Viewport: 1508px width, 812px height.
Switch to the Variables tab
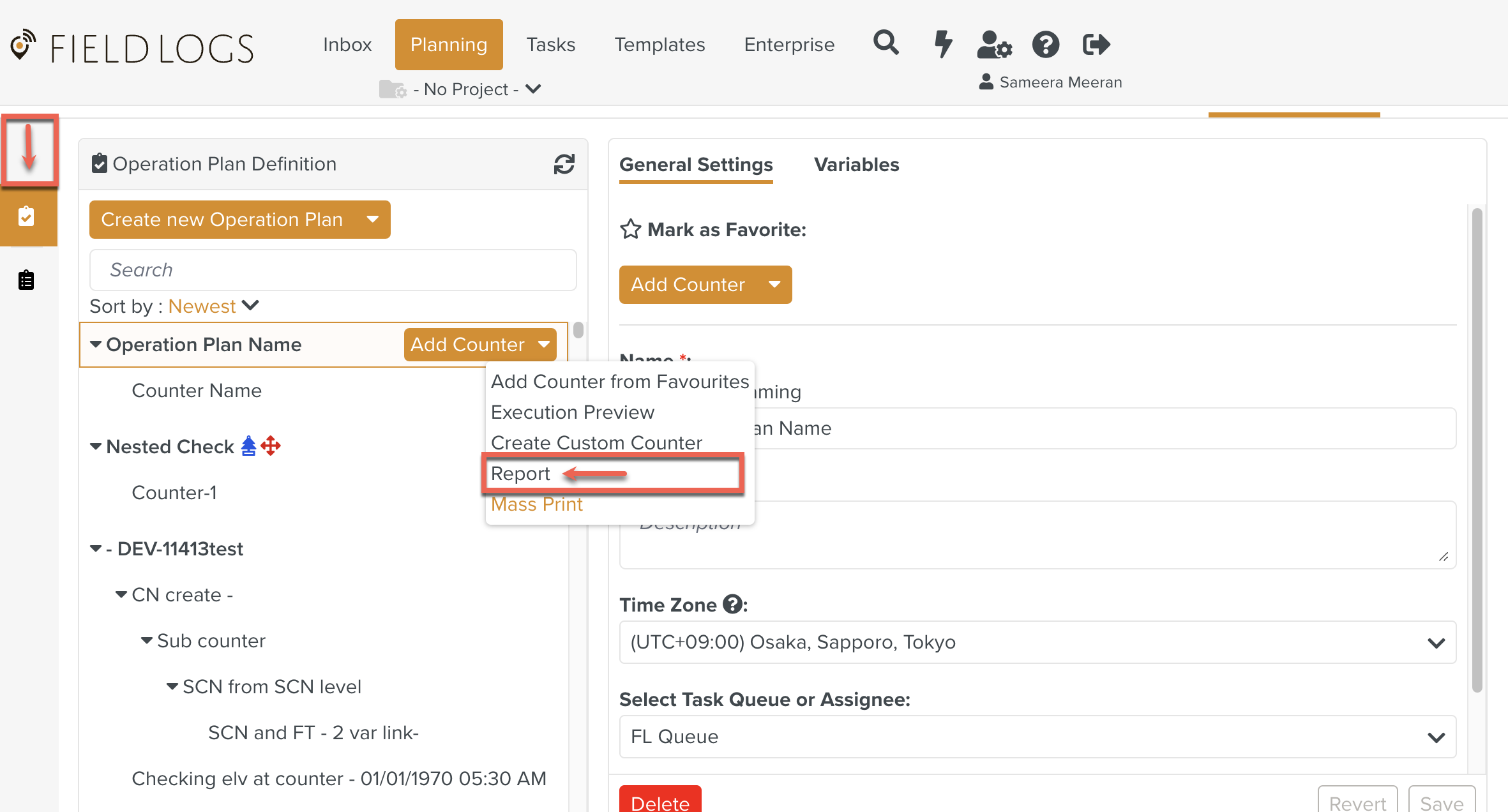click(856, 165)
